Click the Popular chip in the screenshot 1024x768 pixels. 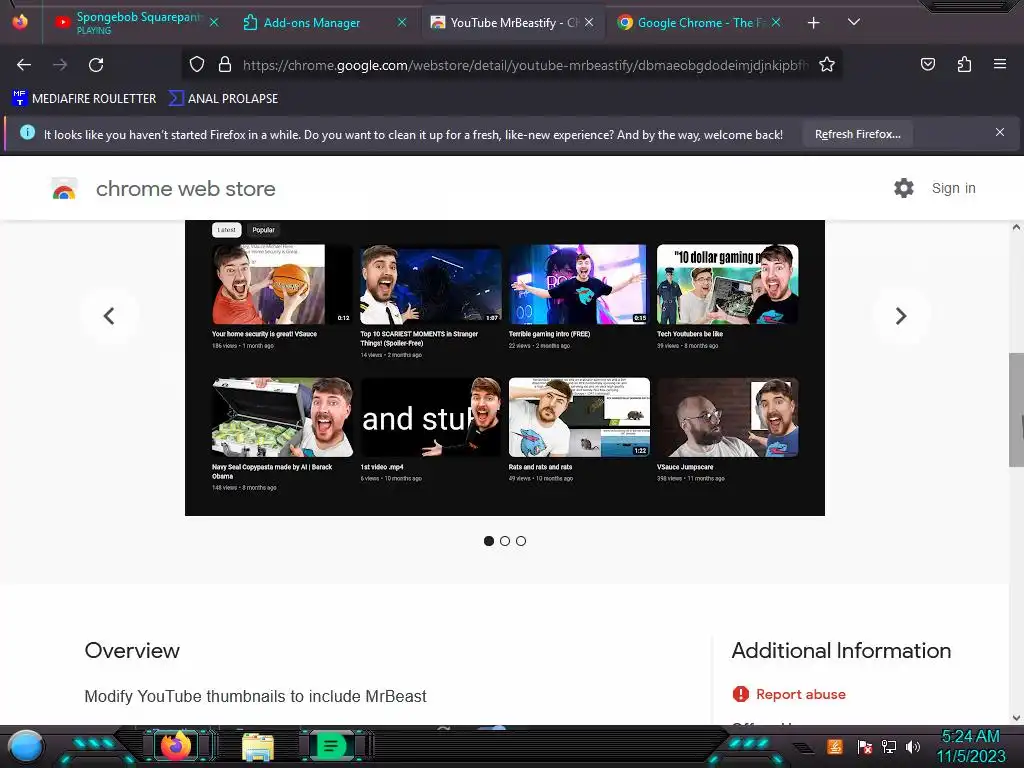264,230
